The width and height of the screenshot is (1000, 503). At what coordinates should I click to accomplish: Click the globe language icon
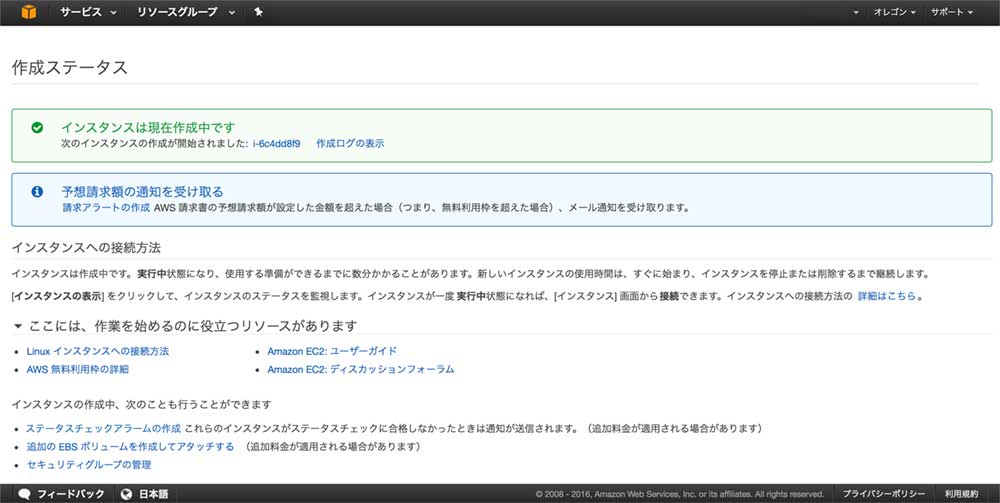(x=127, y=494)
